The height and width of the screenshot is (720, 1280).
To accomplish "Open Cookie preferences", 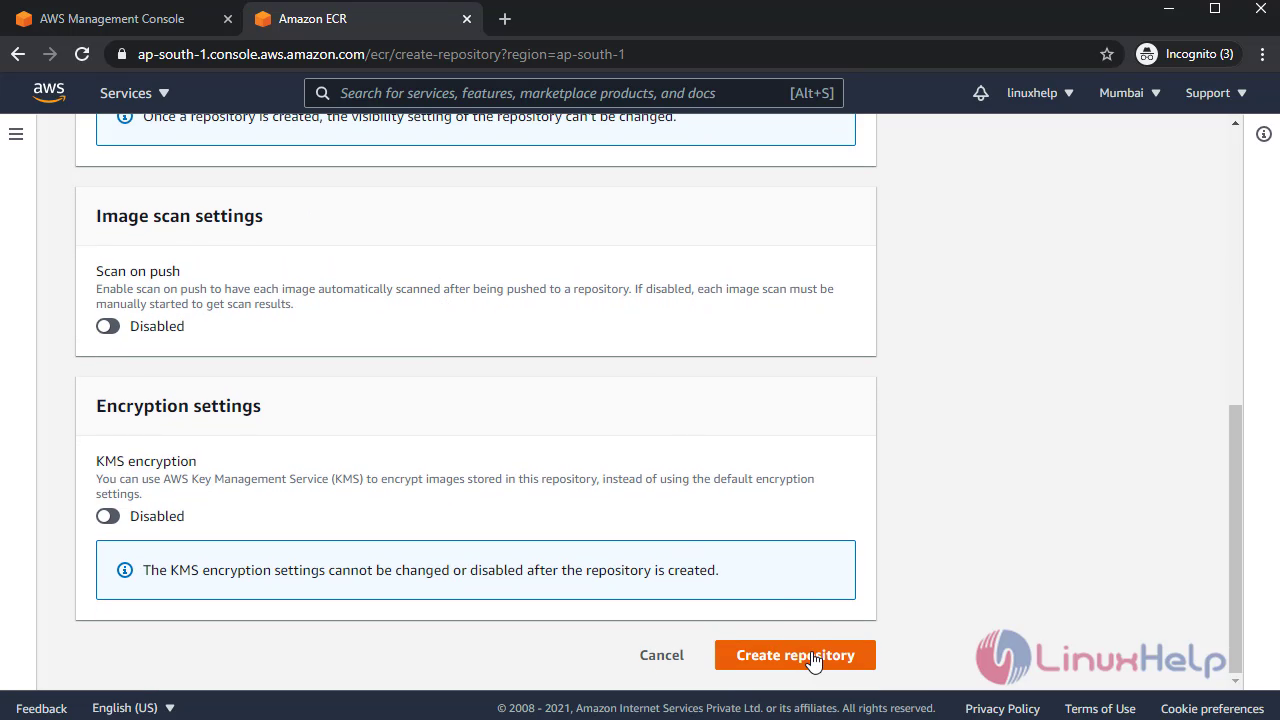I will point(1212,708).
